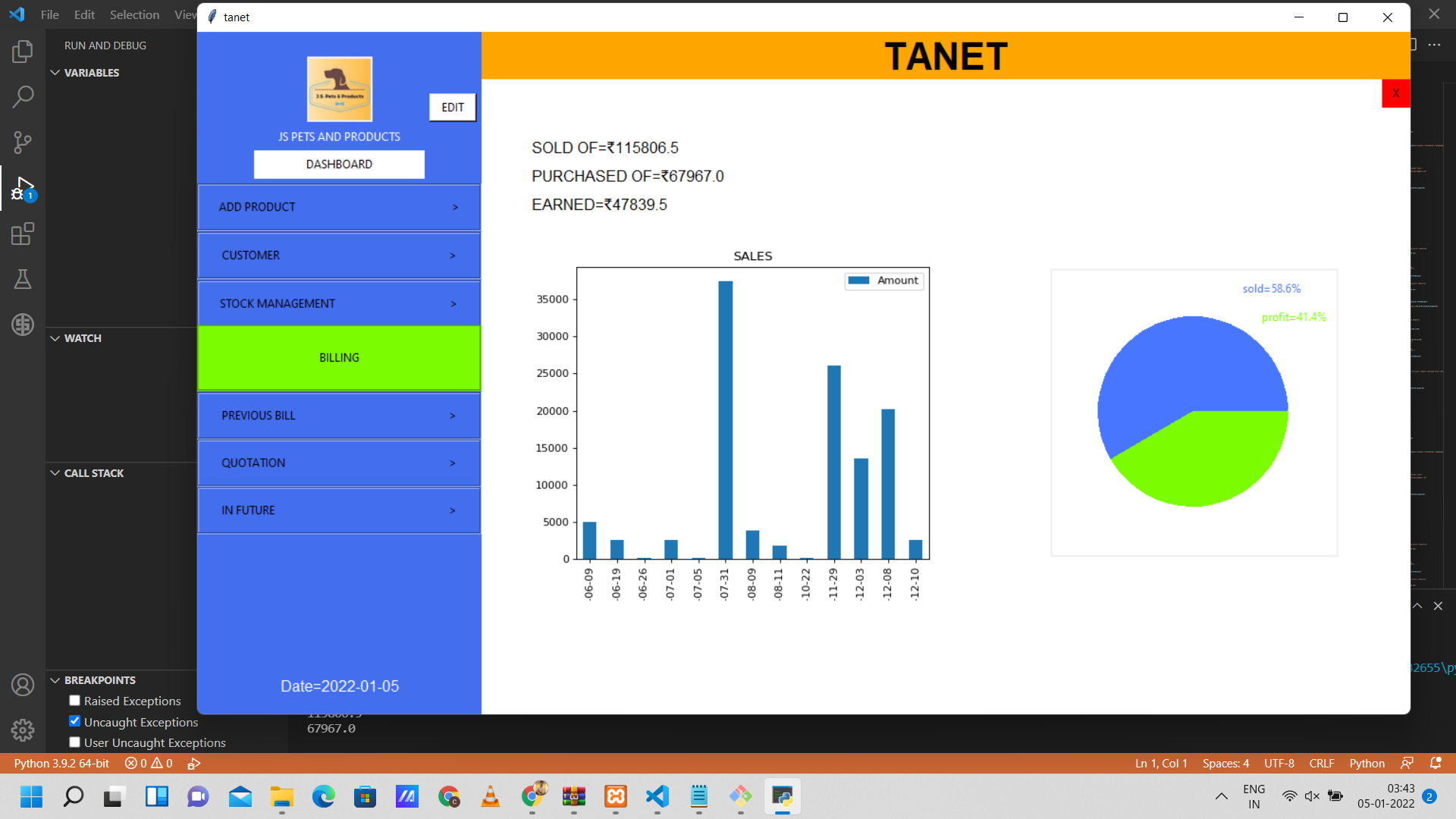Collapse the VARIABLES section
This screenshot has height=819, width=1456.
(x=55, y=72)
